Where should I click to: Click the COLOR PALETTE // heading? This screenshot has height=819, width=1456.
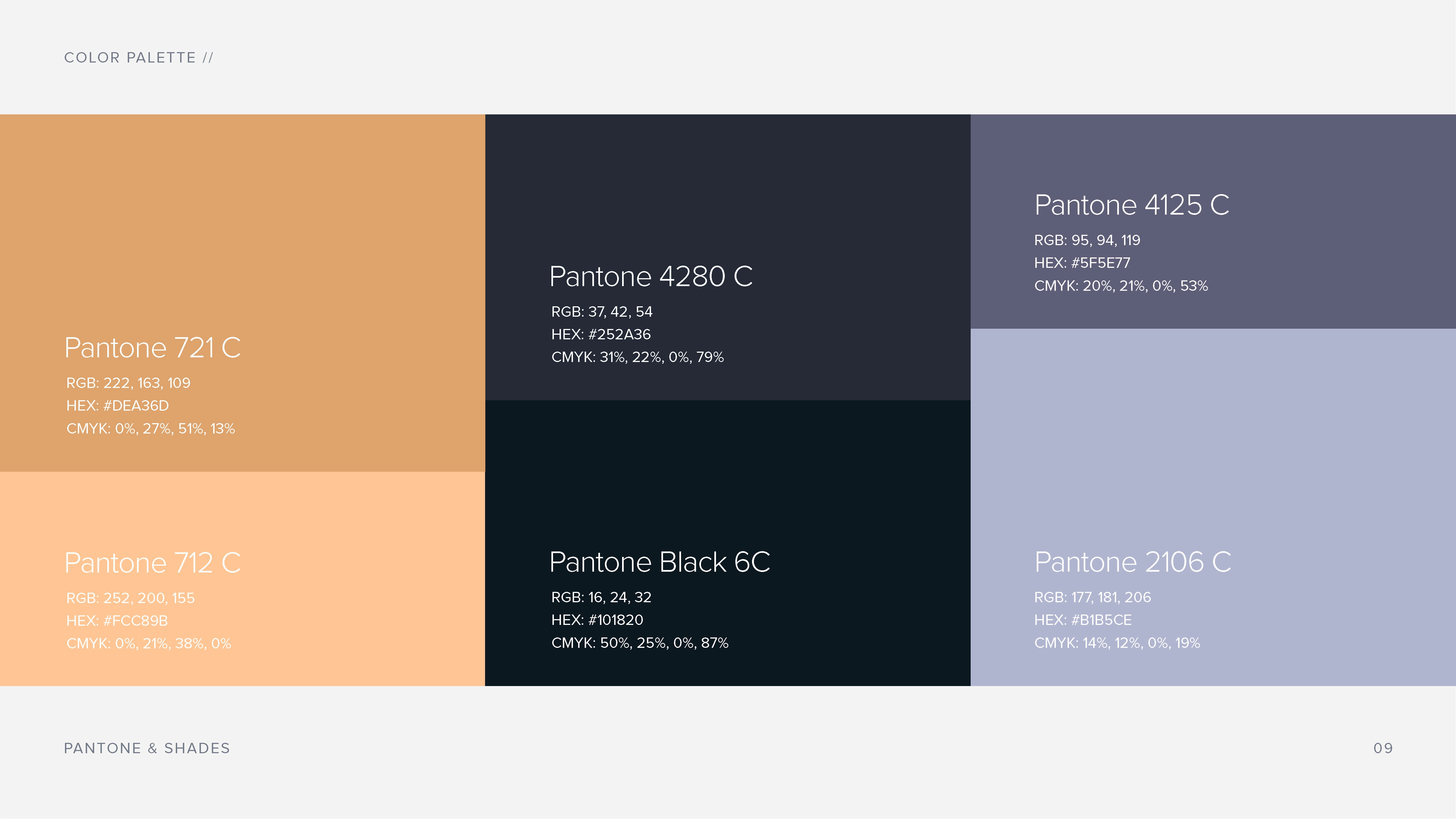pyautogui.click(x=138, y=58)
